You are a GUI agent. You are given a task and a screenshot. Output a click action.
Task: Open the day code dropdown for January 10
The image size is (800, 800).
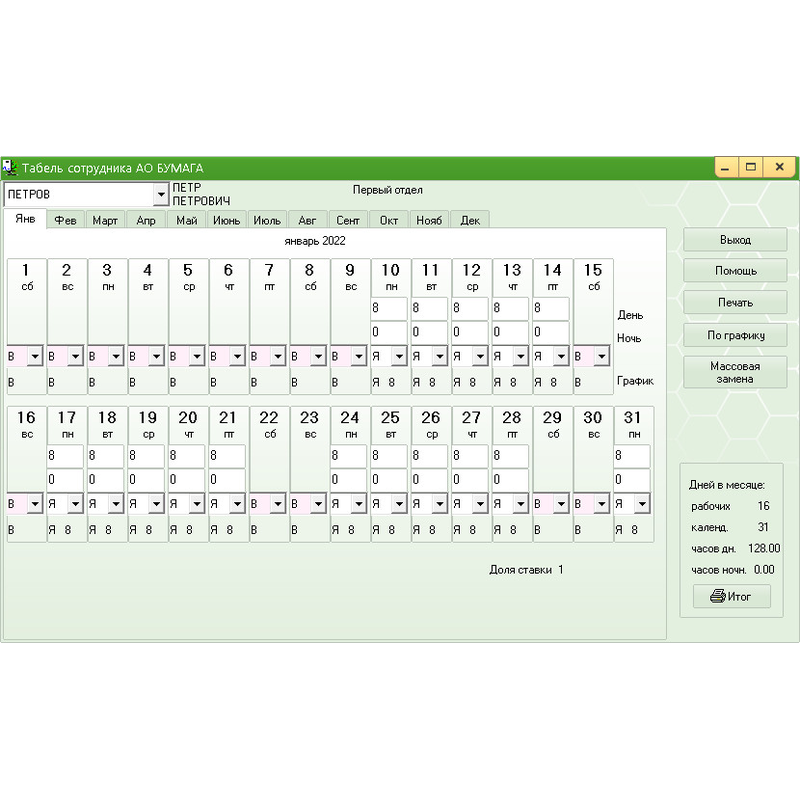click(x=399, y=356)
